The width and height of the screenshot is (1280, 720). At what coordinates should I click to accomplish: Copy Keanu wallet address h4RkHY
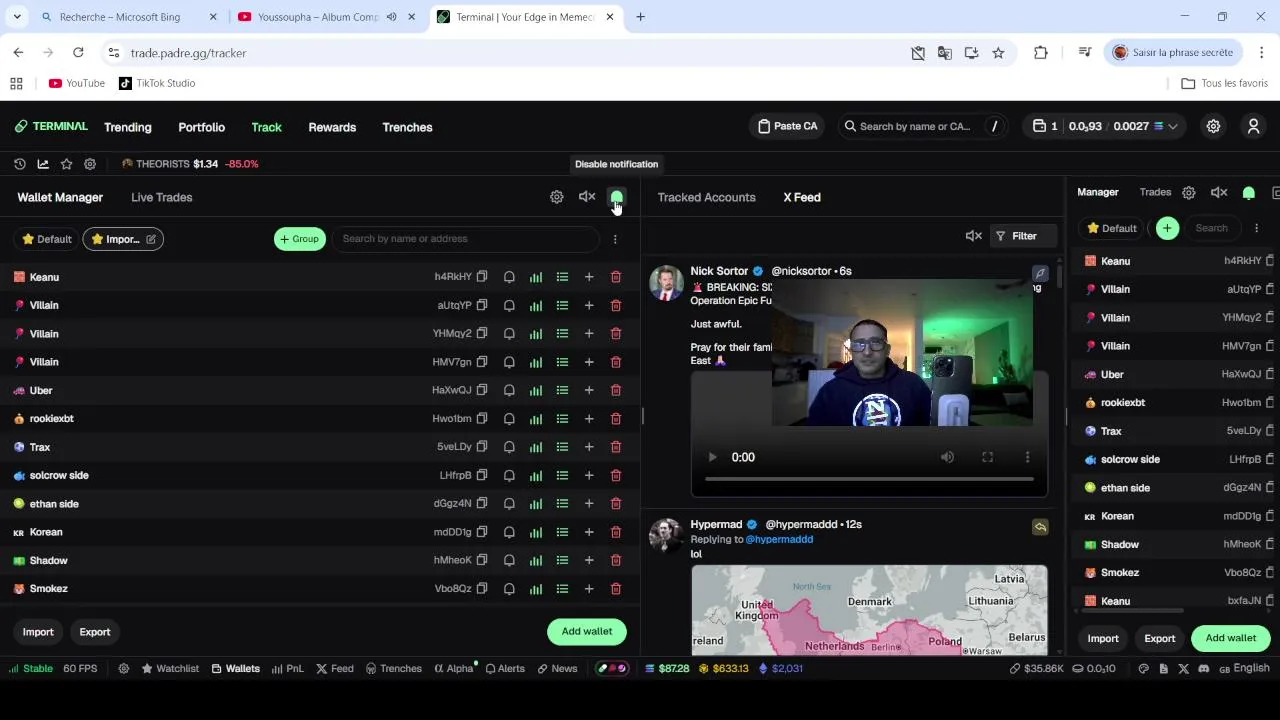482,277
